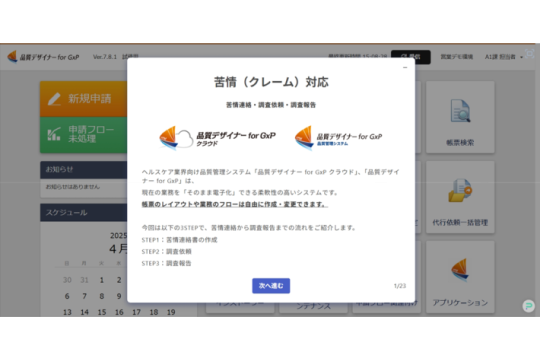
Task: Click the 申請フロー未処理 chart icon
Action: pyautogui.click(x=54, y=134)
